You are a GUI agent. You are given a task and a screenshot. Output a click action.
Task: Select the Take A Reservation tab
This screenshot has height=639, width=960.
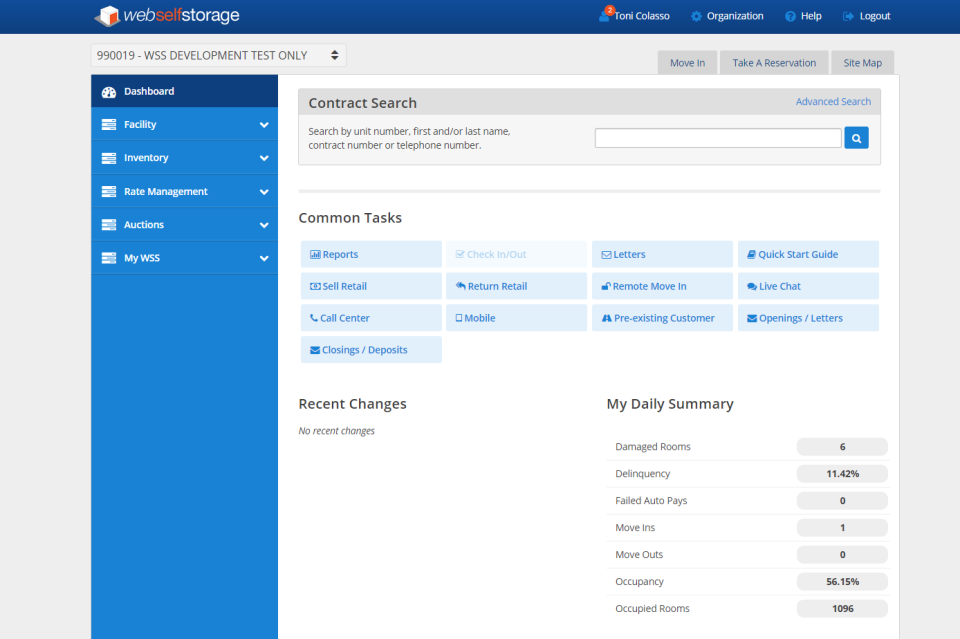coord(773,62)
